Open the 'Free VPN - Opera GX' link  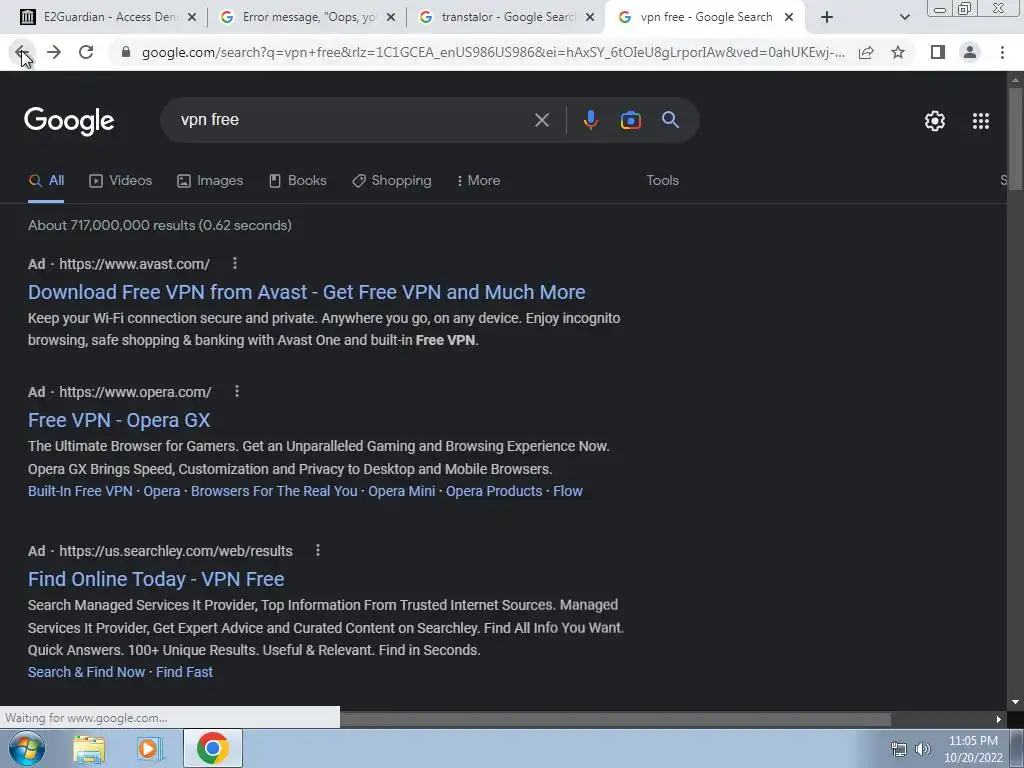coord(119,420)
